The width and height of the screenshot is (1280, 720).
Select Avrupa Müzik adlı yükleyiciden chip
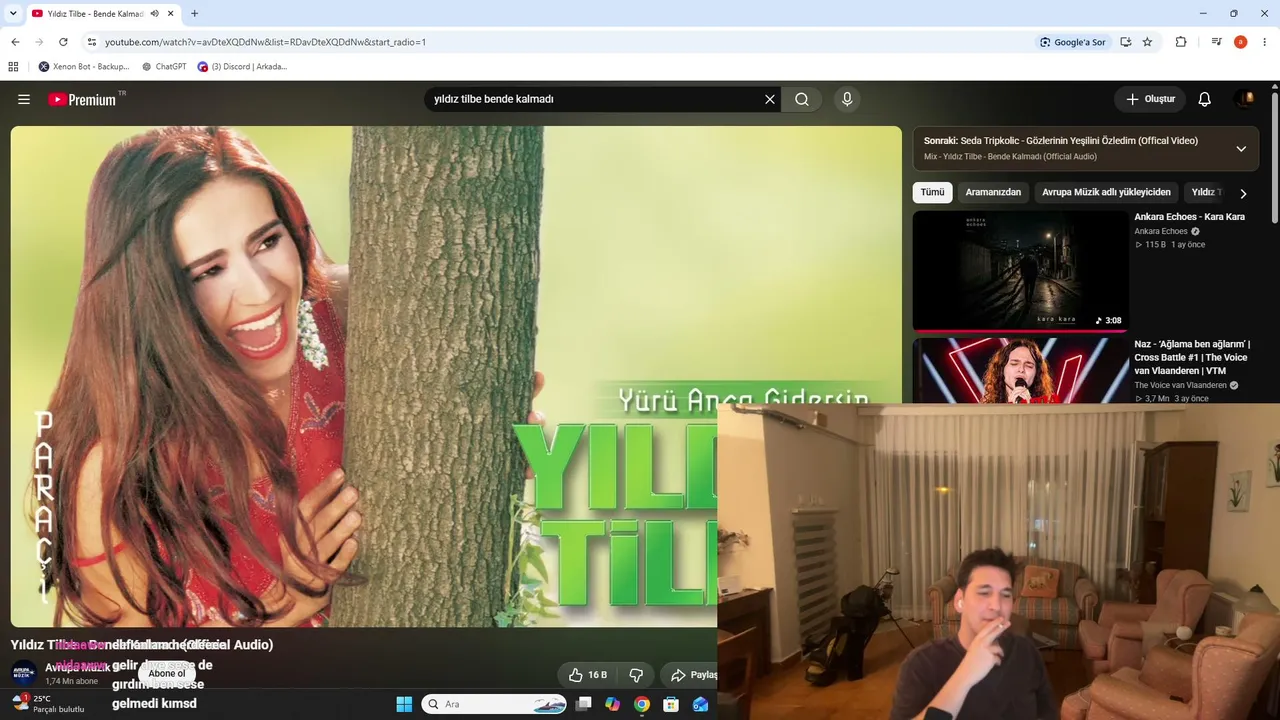coord(1106,192)
